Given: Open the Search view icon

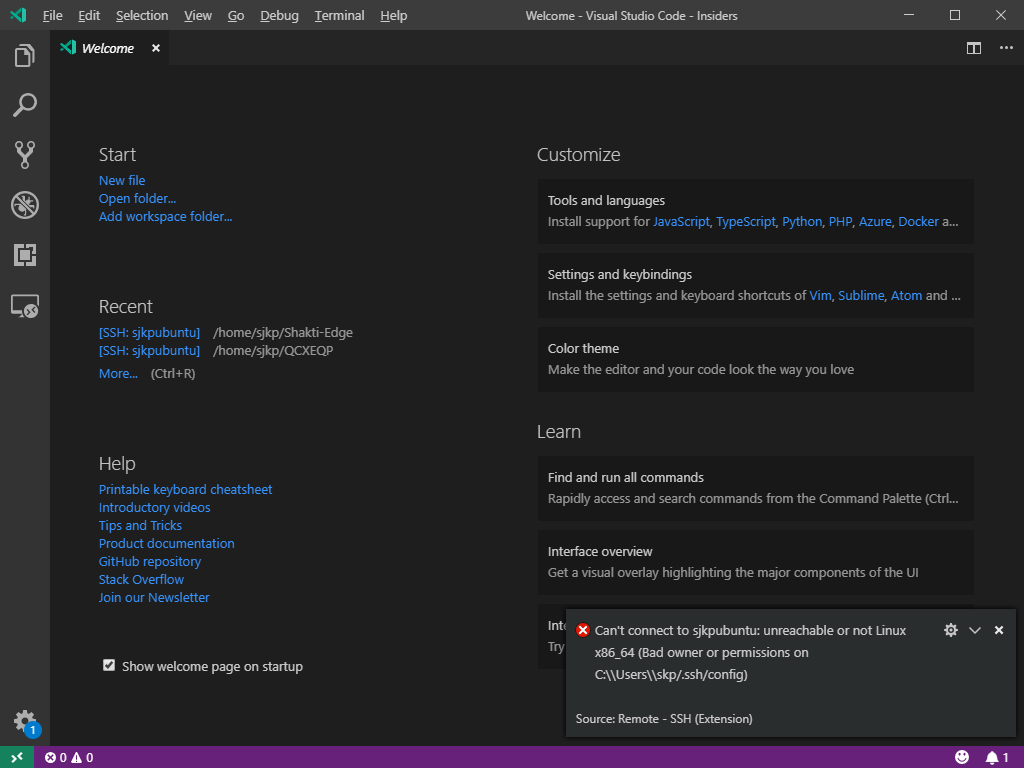Looking at the screenshot, I should [25, 104].
